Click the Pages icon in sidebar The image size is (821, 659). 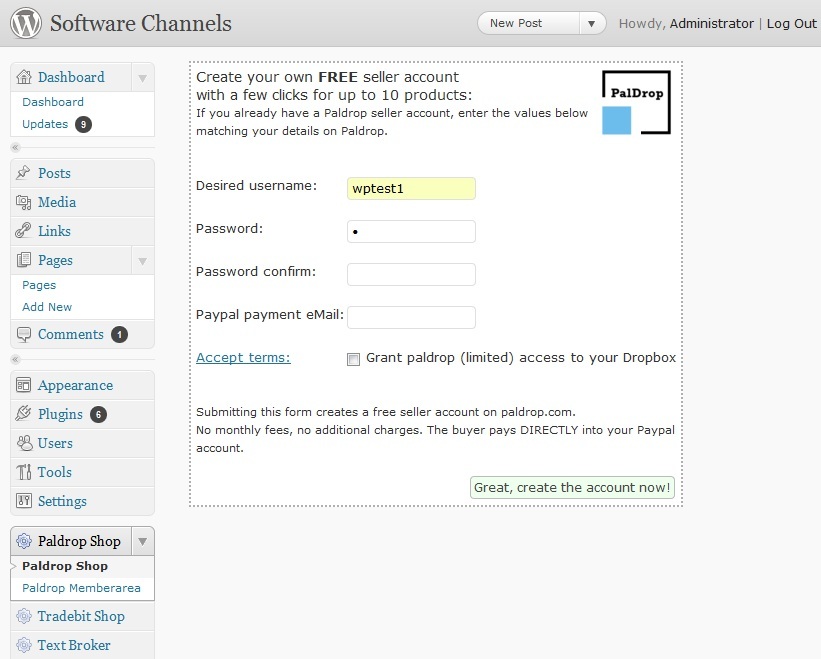[24, 260]
